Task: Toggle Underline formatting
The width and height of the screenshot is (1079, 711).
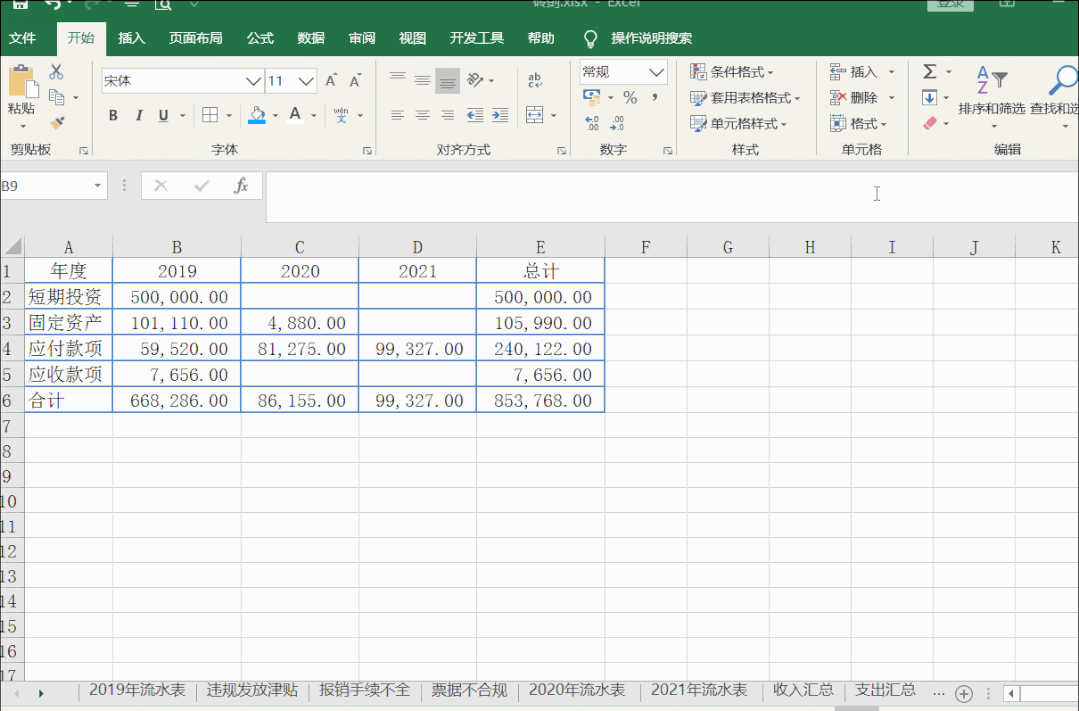Action: tap(163, 115)
